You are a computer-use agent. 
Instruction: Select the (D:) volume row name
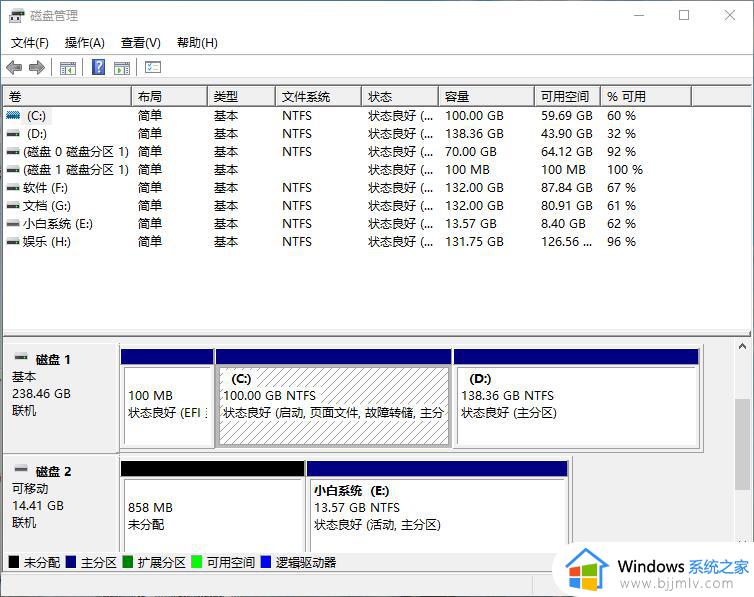point(37,134)
